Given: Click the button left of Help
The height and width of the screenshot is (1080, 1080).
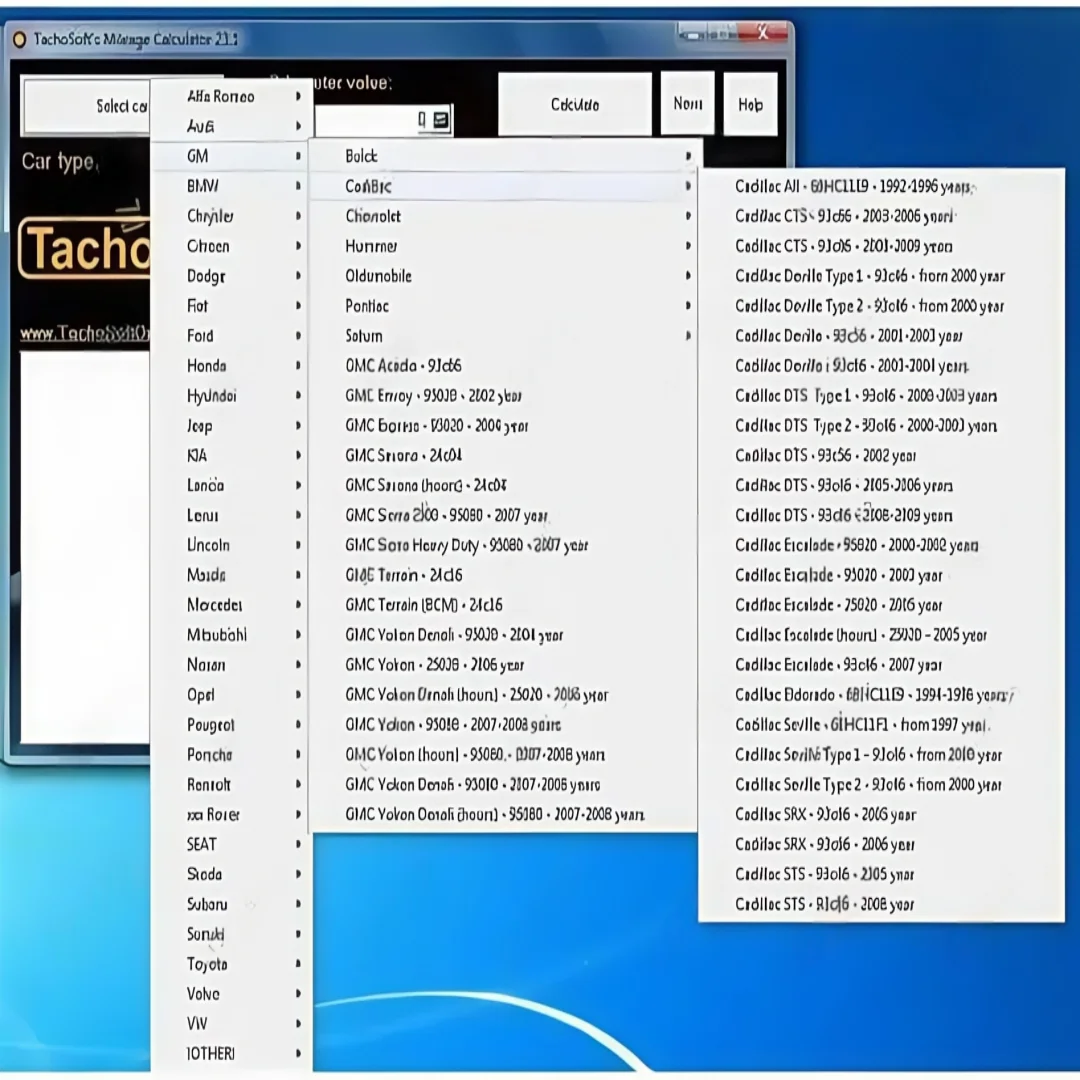Looking at the screenshot, I should 687,103.
